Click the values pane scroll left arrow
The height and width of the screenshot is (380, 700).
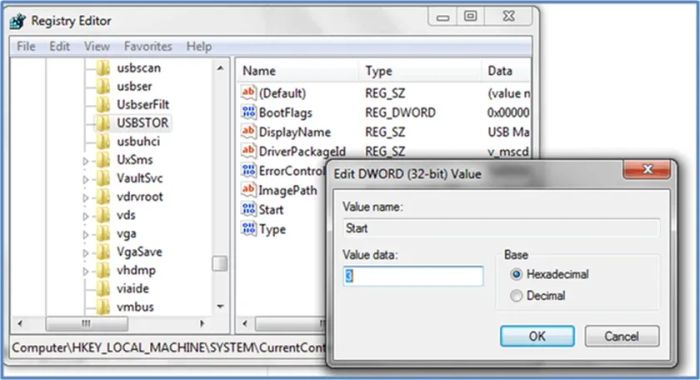click(245, 323)
